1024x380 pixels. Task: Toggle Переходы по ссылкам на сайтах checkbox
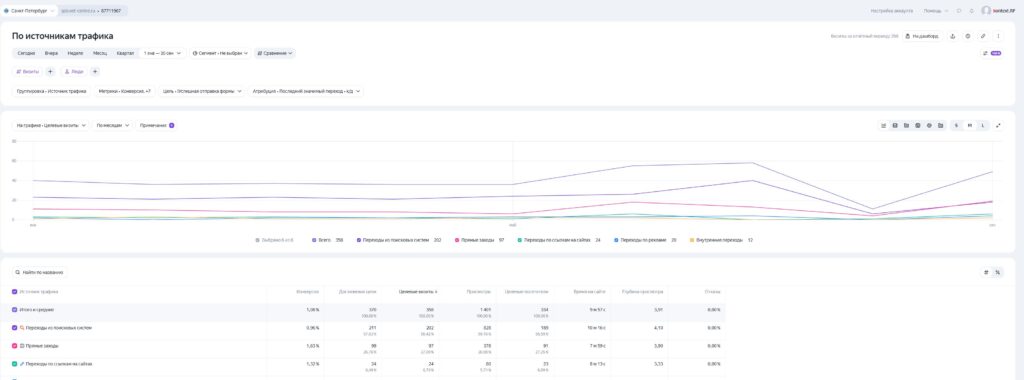[x=14, y=364]
